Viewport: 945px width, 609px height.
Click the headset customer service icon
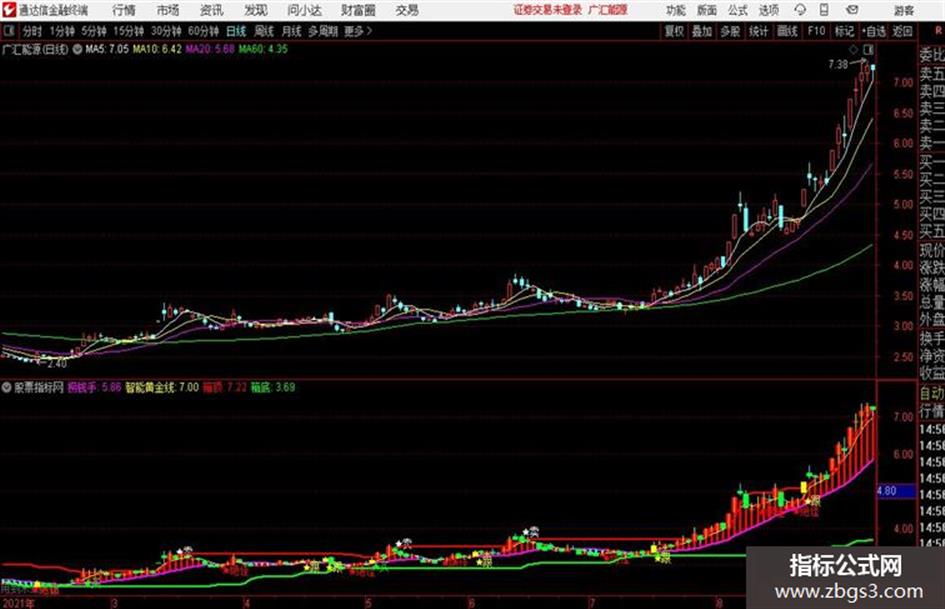pyautogui.click(x=800, y=10)
